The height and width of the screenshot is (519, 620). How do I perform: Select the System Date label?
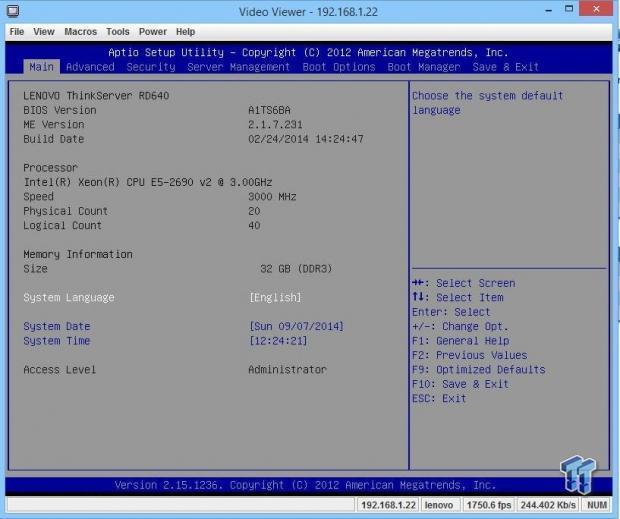(57, 326)
